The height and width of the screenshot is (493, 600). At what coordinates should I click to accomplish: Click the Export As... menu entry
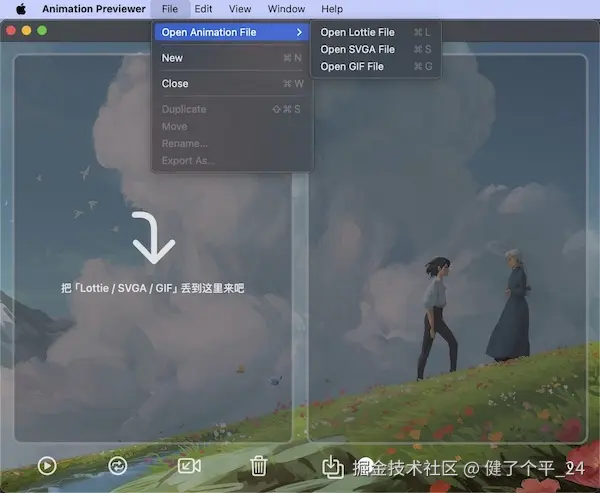point(232,161)
